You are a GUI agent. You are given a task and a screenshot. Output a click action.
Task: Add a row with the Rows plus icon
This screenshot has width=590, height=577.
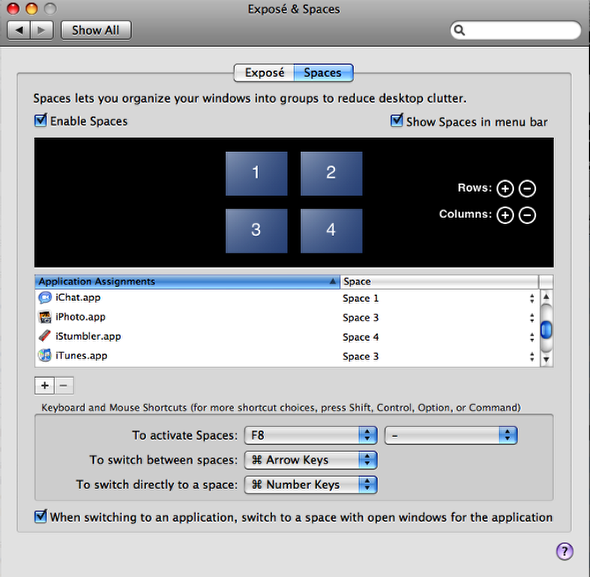[505, 189]
